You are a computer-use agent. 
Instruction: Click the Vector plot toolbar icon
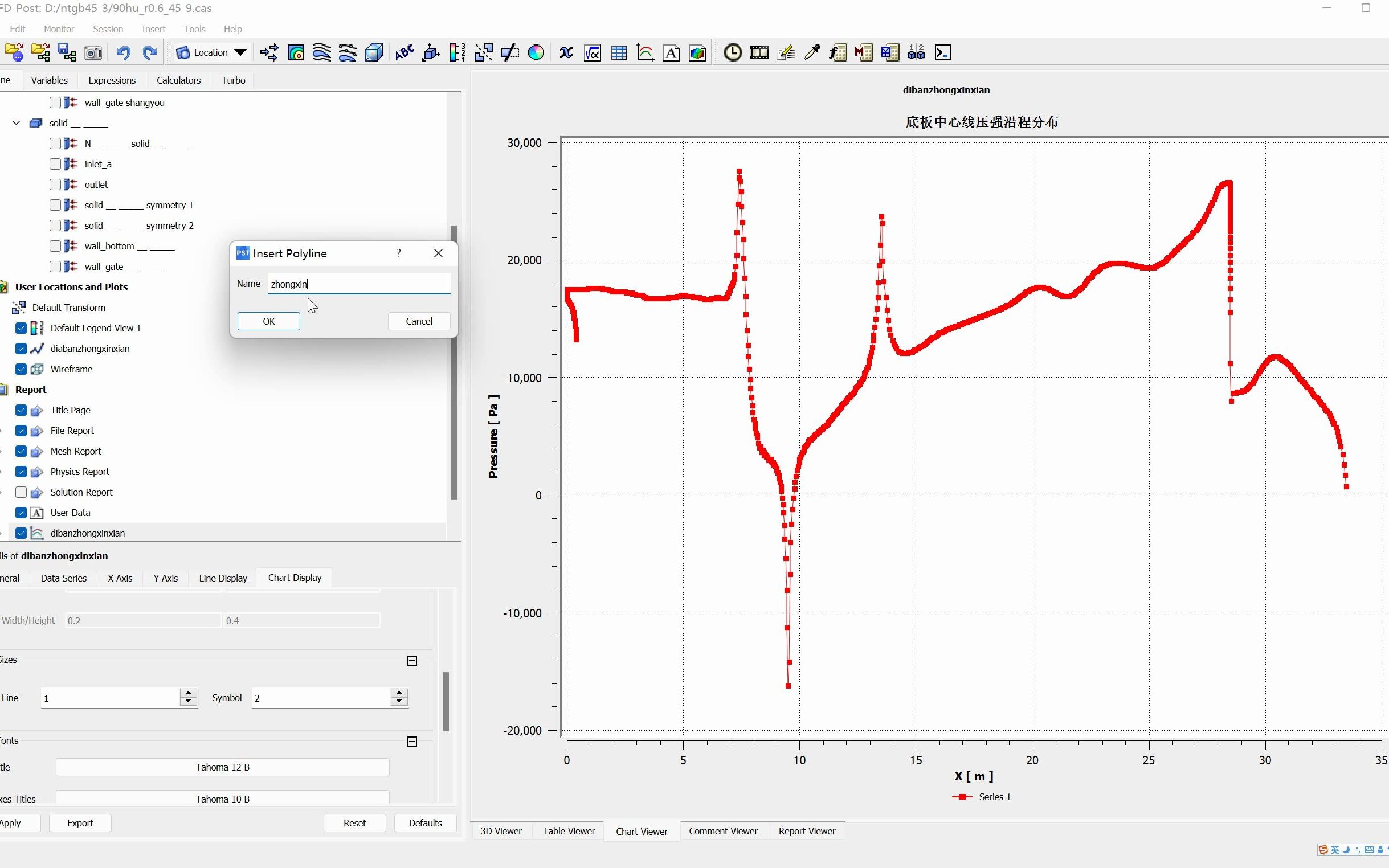click(x=269, y=53)
